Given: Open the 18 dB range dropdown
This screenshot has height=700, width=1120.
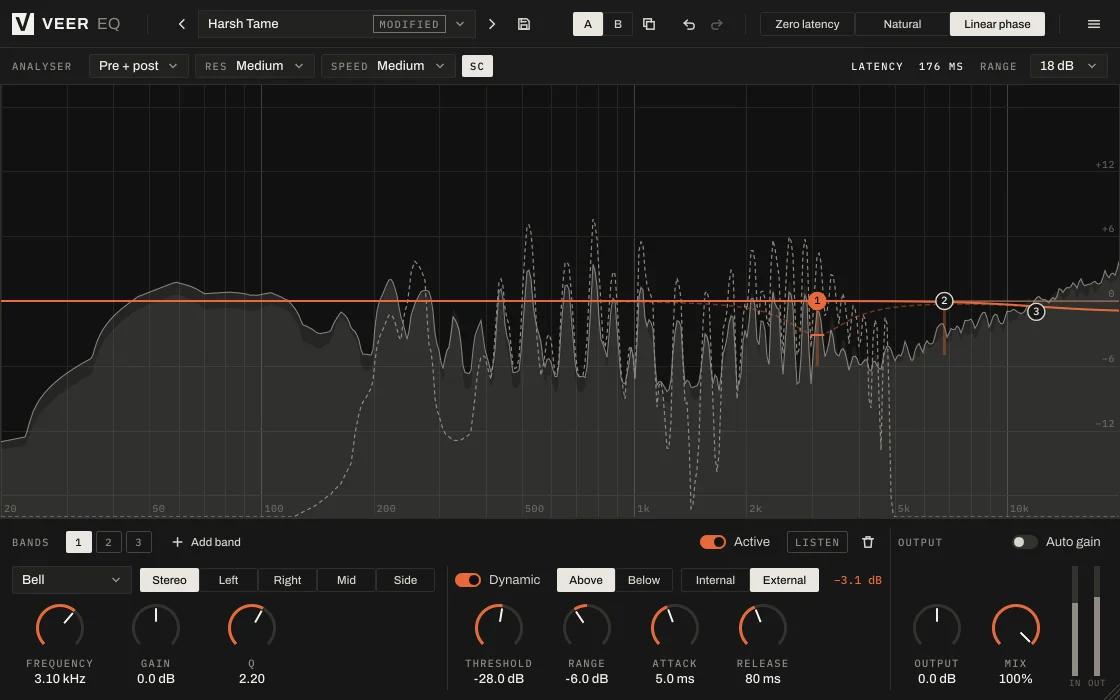Looking at the screenshot, I should [1068, 66].
